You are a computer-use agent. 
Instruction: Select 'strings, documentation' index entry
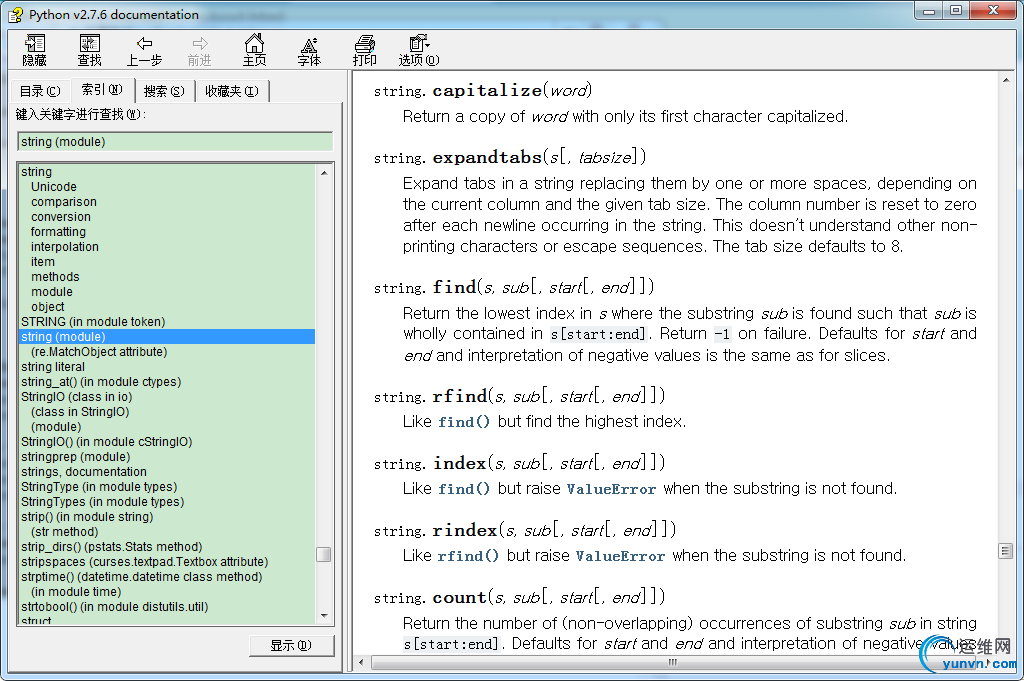point(84,472)
